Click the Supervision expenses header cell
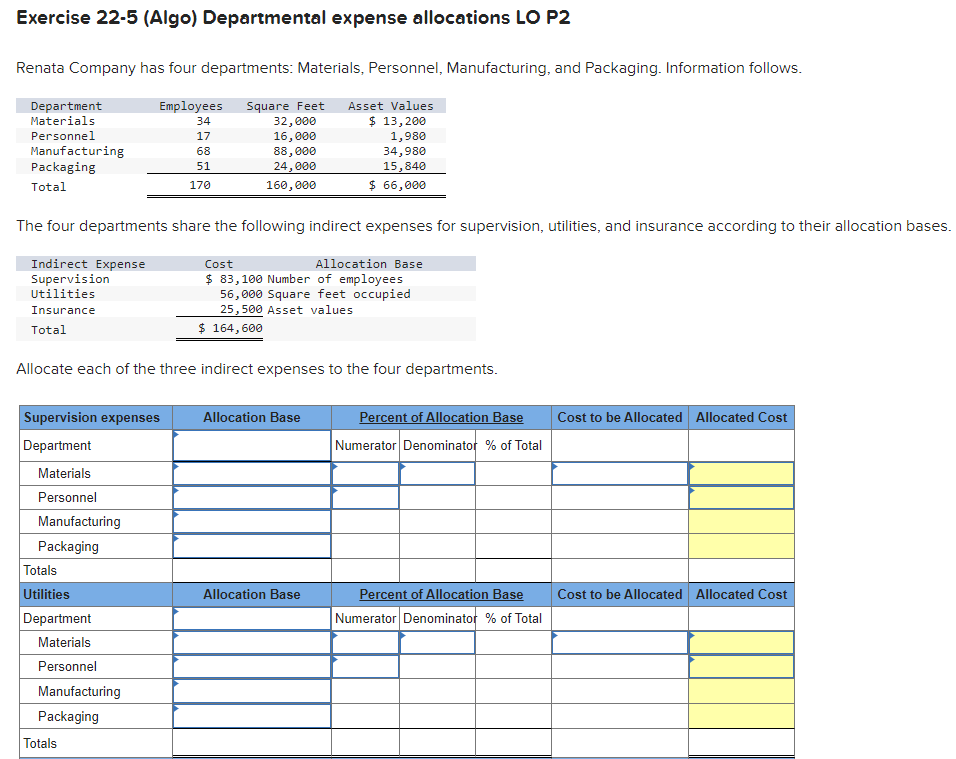The height and width of the screenshot is (759, 956). (94, 417)
